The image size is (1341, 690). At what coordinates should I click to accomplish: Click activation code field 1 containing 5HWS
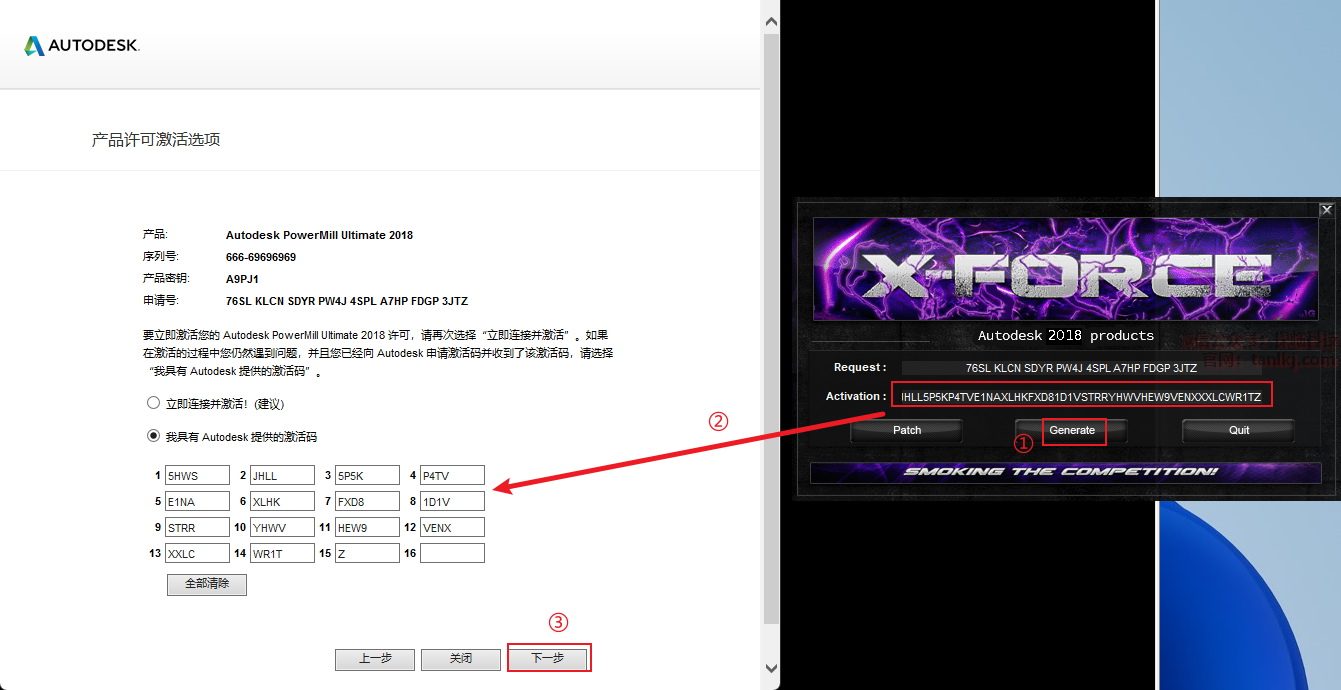point(197,475)
